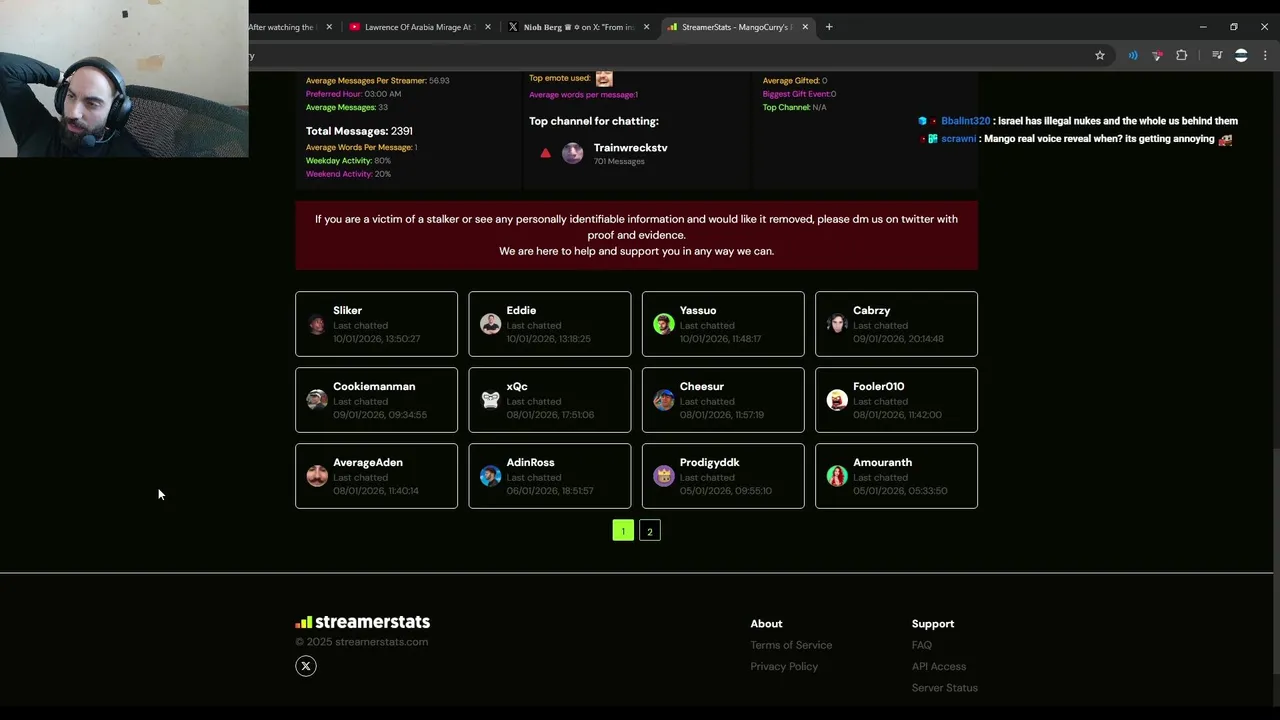Image resolution: width=1280 pixels, height=720 pixels.
Task: Close the StreamerStats tab
Action: pyautogui.click(x=805, y=27)
